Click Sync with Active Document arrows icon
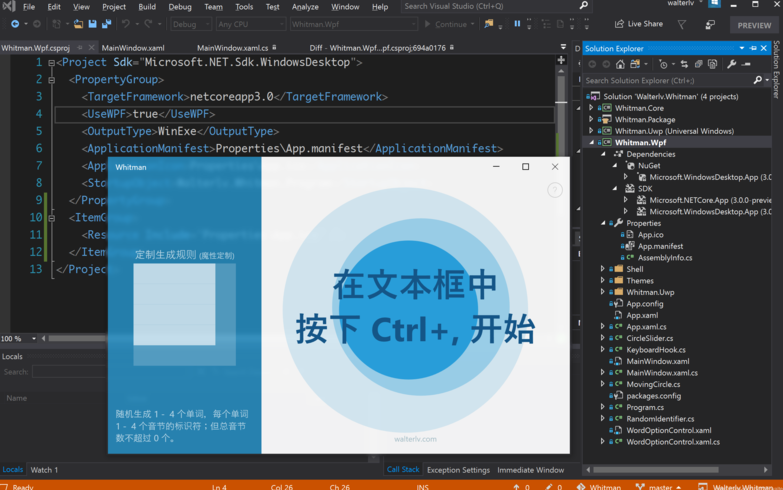 pos(684,64)
